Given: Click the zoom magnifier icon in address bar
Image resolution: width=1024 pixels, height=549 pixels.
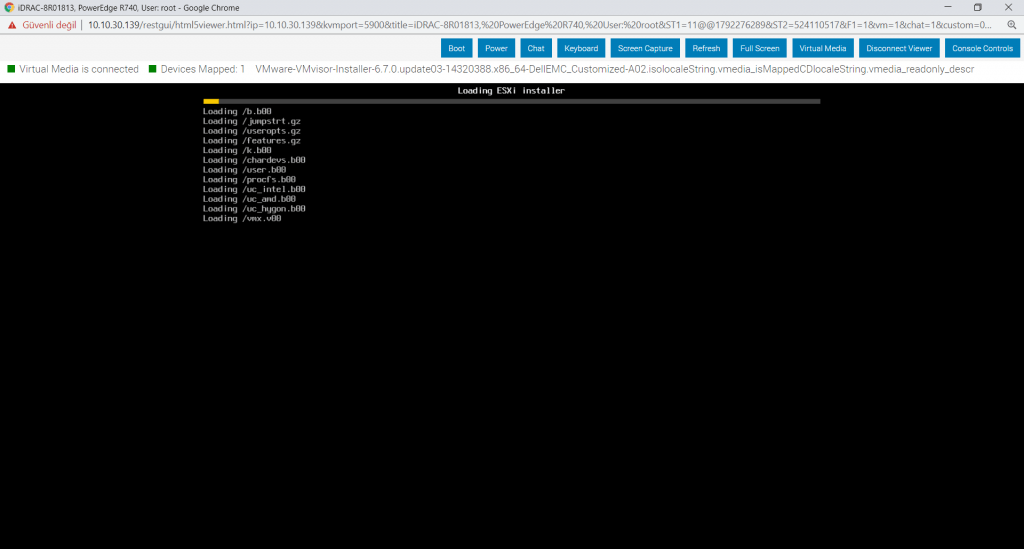Looking at the screenshot, I should point(1011,24).
